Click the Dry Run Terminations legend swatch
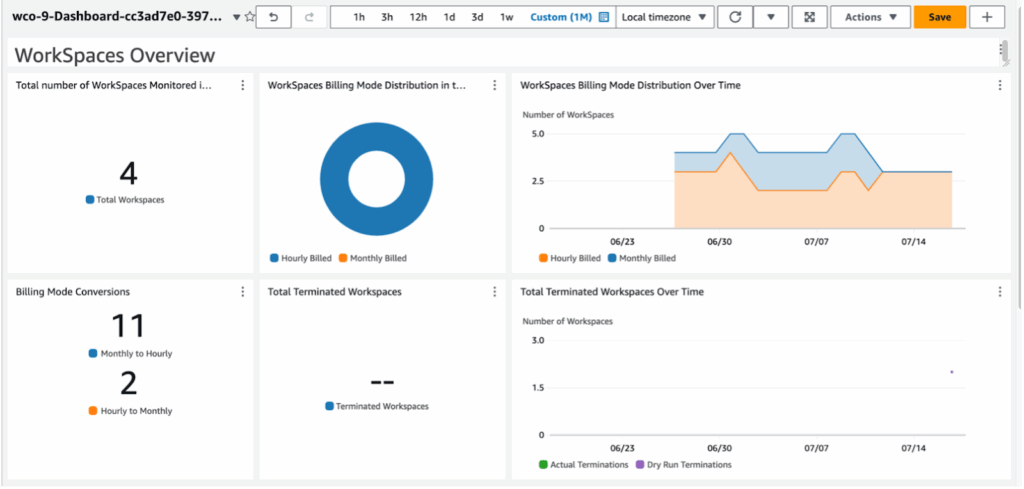1024x489 pixels. [640, 464]
